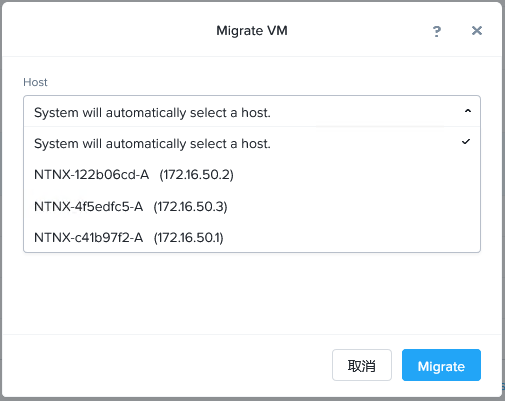
Task: Close the Migrate VM dialog
Action: pyautogui.click(x=477, y=31)
